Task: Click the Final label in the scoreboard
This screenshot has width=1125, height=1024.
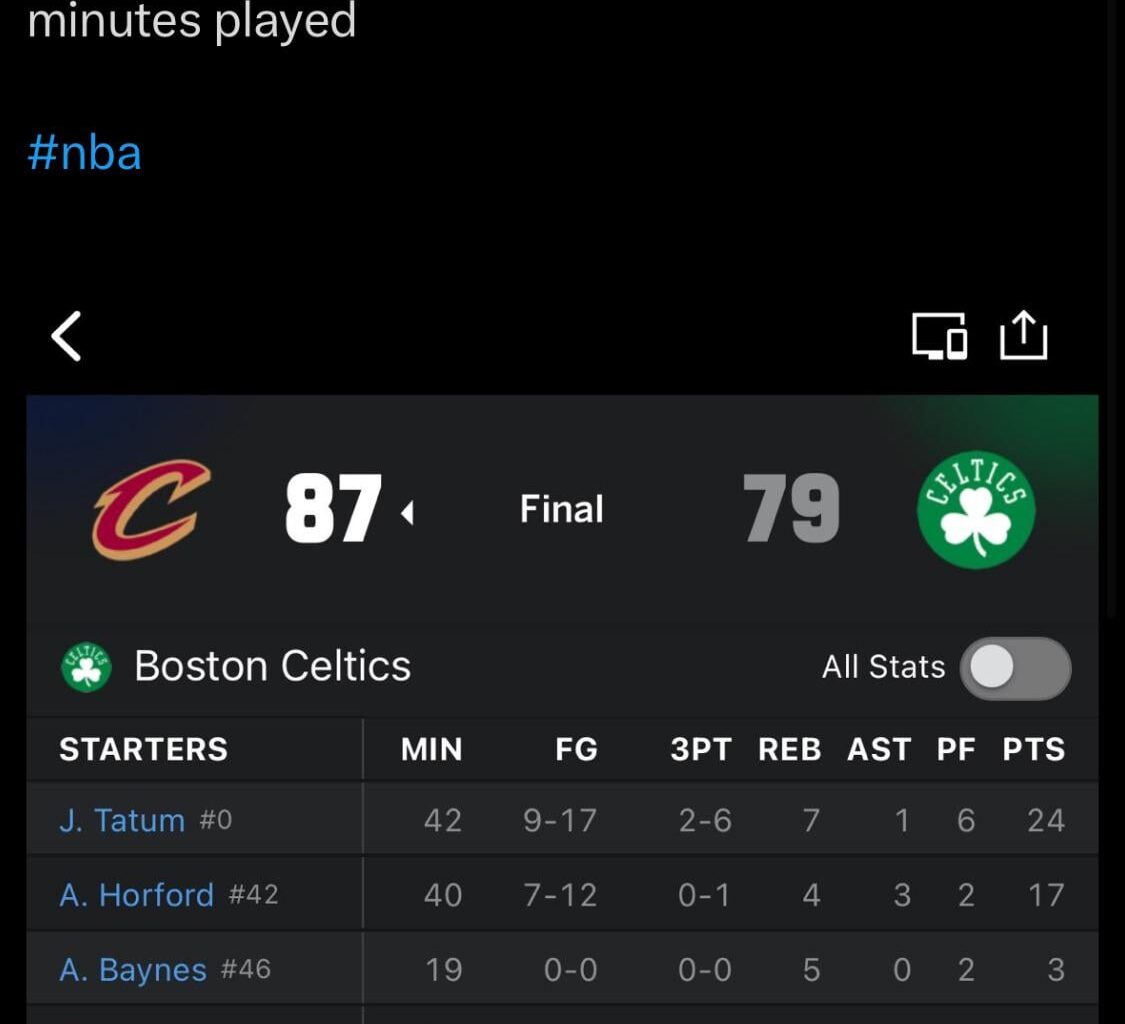Action: click(x=562, y=508)
